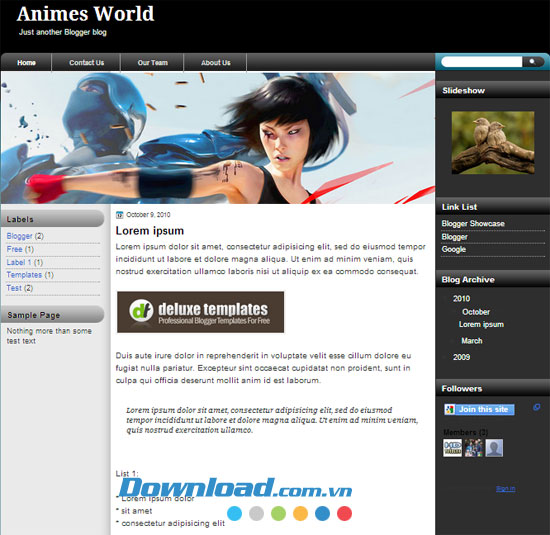The height and width of the screenshot is (535, 550).
Task: Click the Members (3) text
Action: point(465,432)
